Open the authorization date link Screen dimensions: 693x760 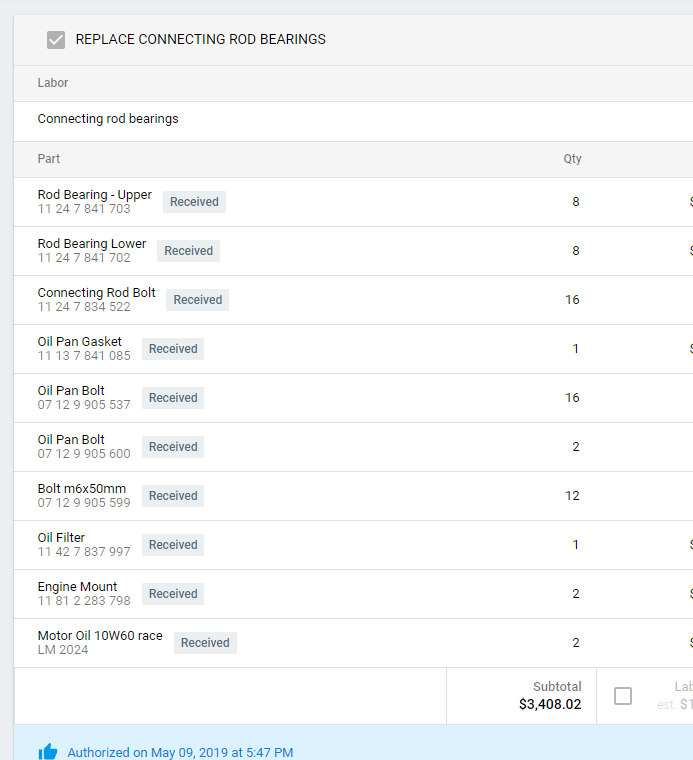coord(180,752)
